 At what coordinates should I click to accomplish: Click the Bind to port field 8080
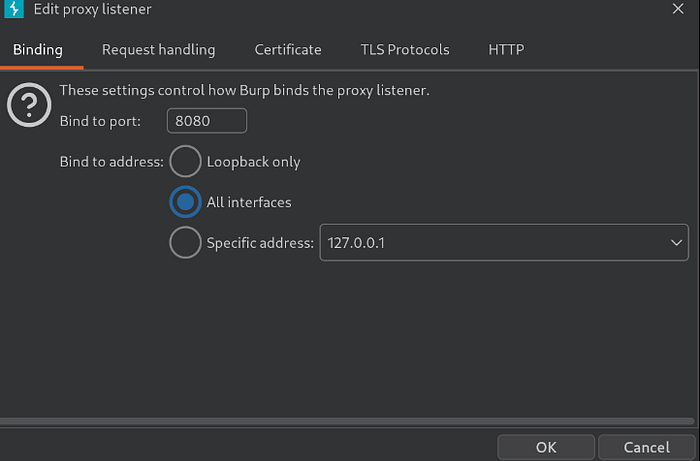(207, 121)
